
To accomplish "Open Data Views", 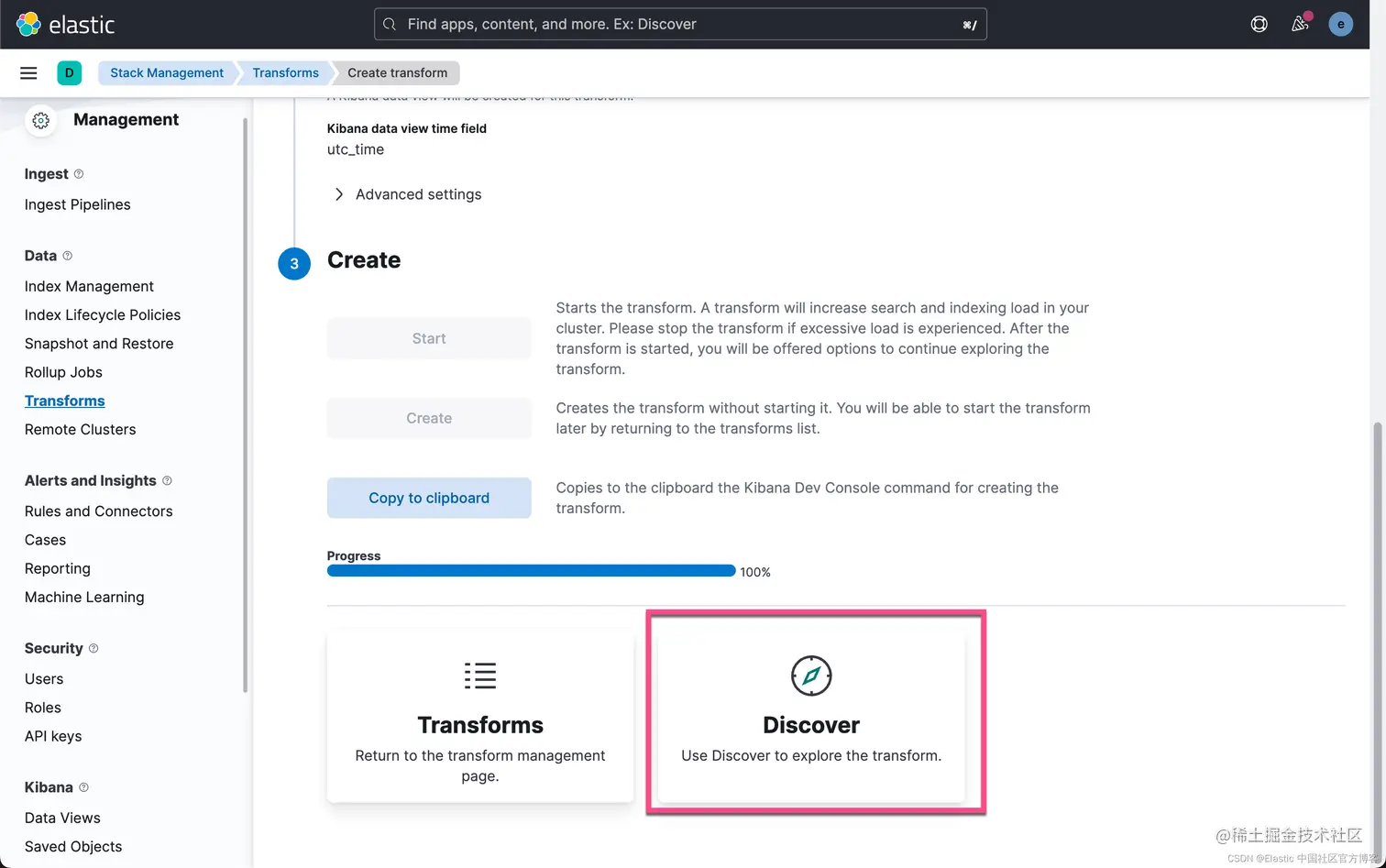I will pyautogui.click(x=62, y=818).
